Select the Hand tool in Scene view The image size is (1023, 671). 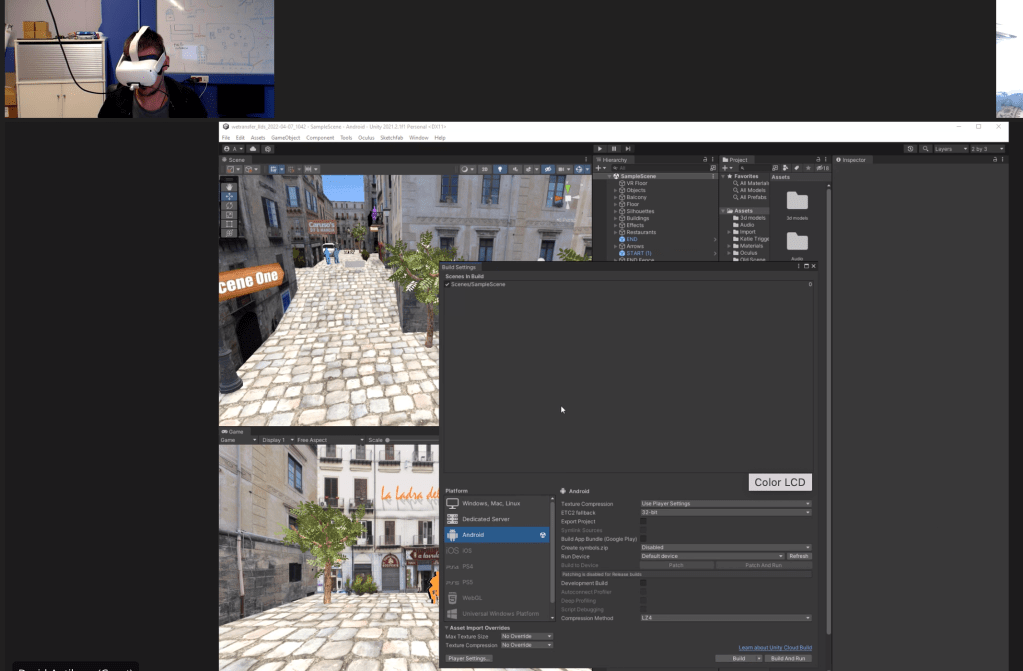229,187
